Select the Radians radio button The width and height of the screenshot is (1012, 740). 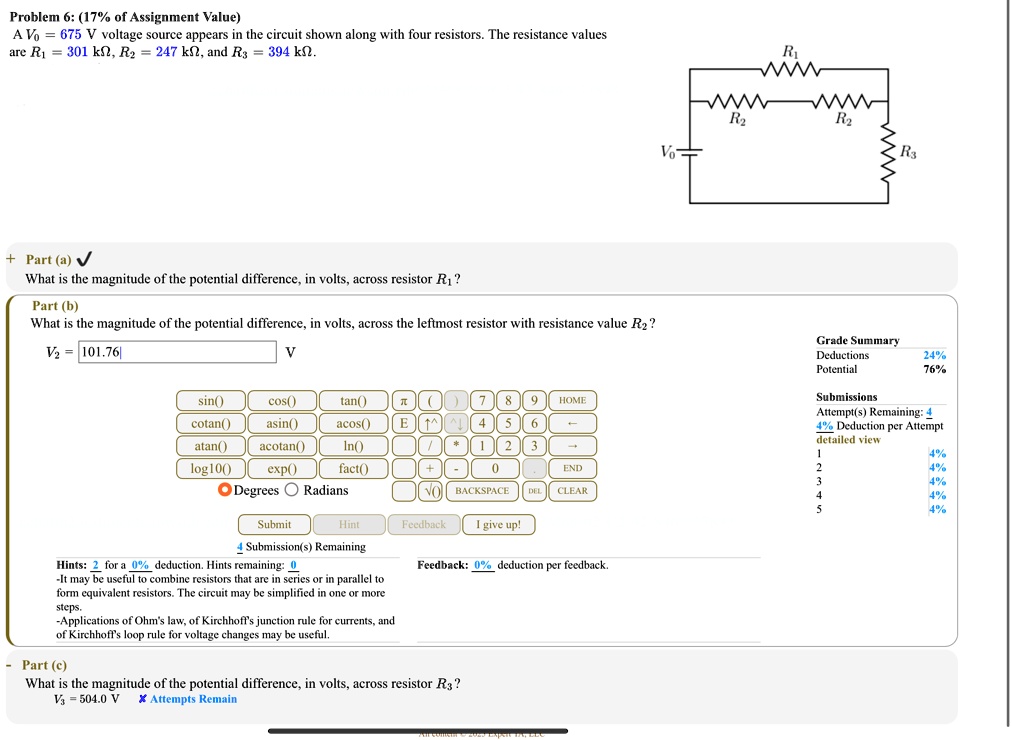click(292, 490)
